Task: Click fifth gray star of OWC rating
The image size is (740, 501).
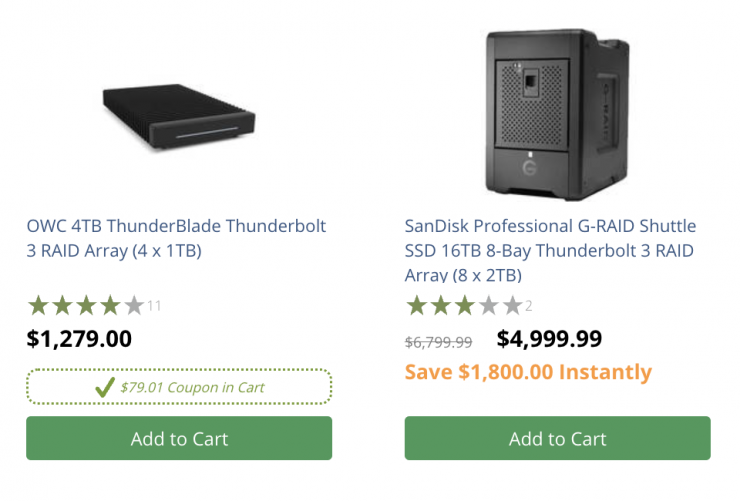Action: click(x=134, y=305)
